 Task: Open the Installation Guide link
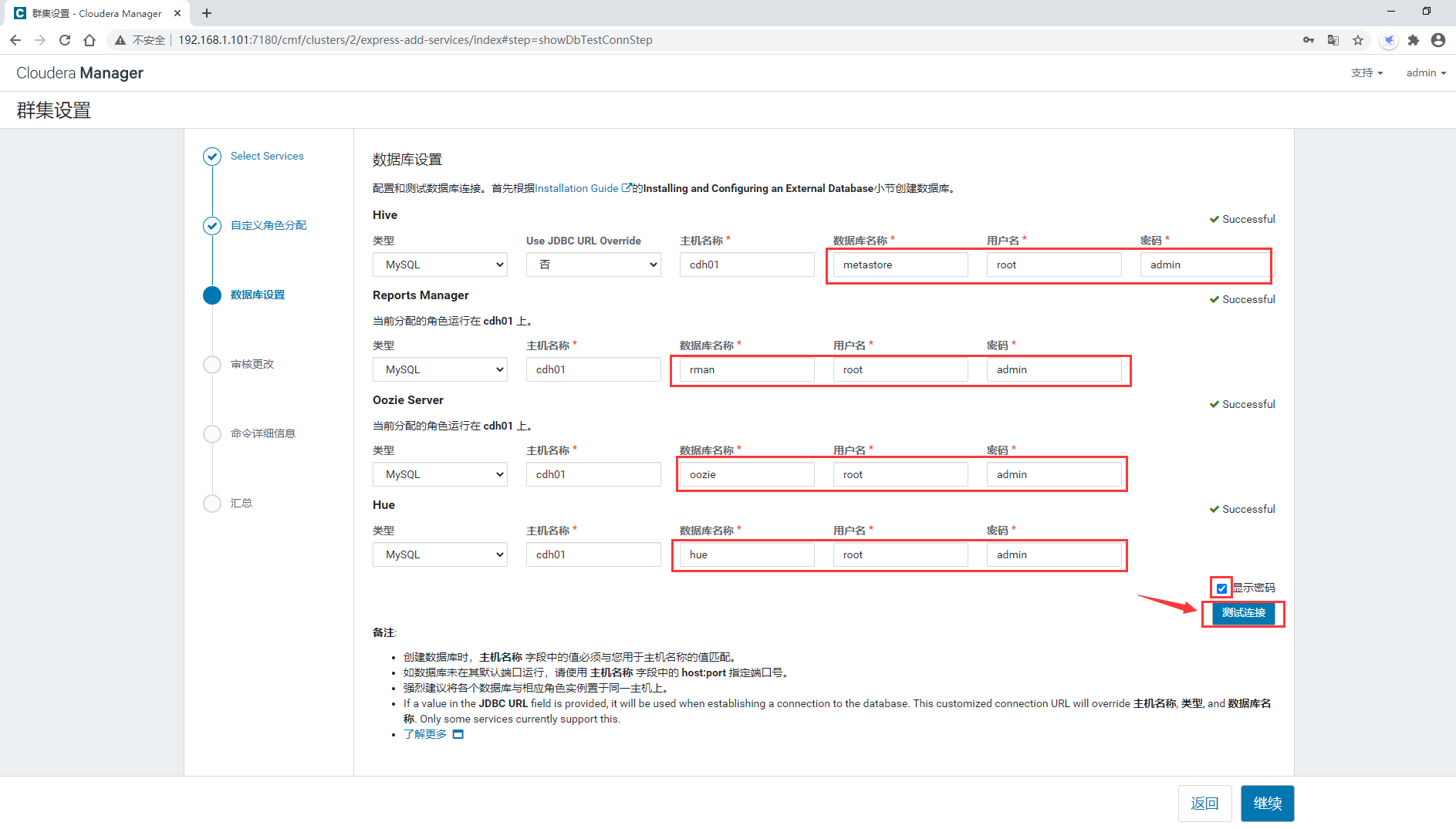[x=576, y=188]
